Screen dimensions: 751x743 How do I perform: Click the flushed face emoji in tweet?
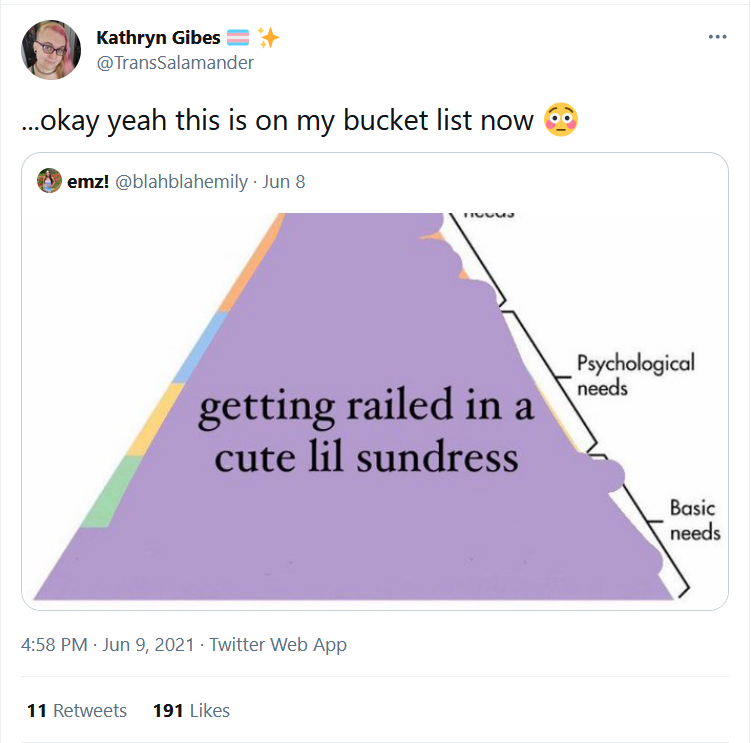point(561,119)
